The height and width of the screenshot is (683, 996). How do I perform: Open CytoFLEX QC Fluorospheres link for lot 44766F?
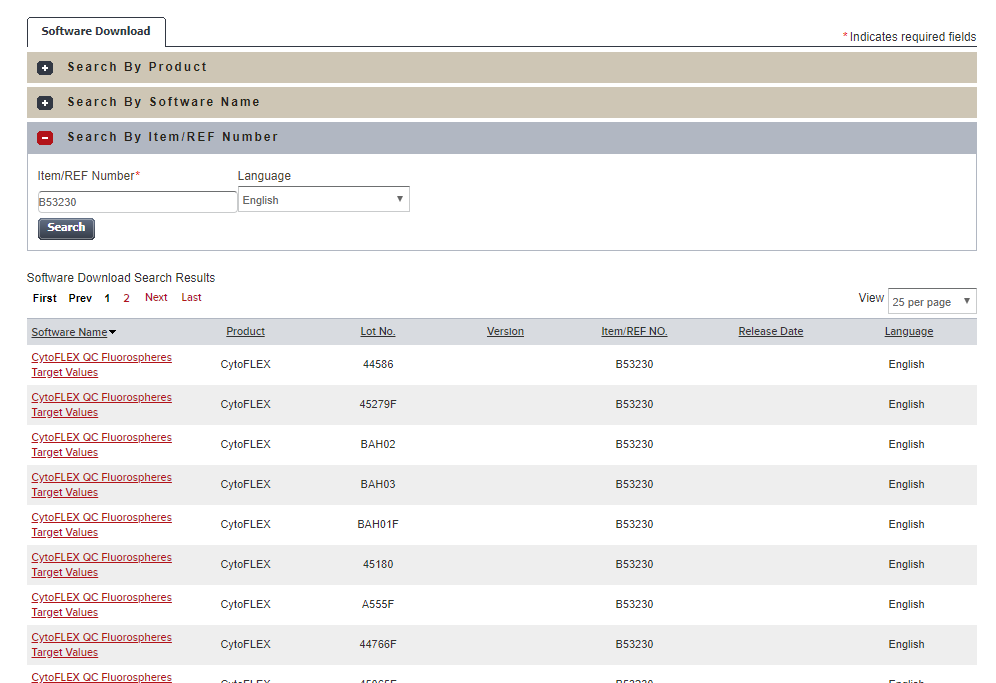(x=102, y=645)
